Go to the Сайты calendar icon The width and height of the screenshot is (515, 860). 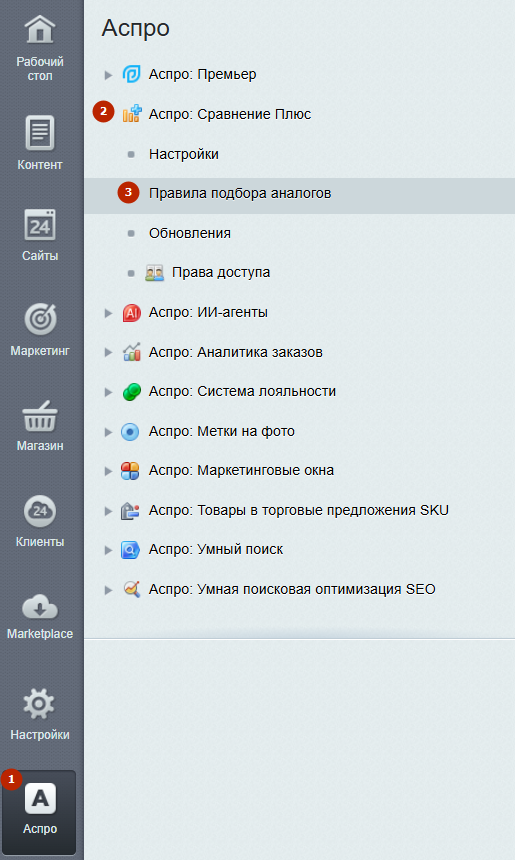39,225
